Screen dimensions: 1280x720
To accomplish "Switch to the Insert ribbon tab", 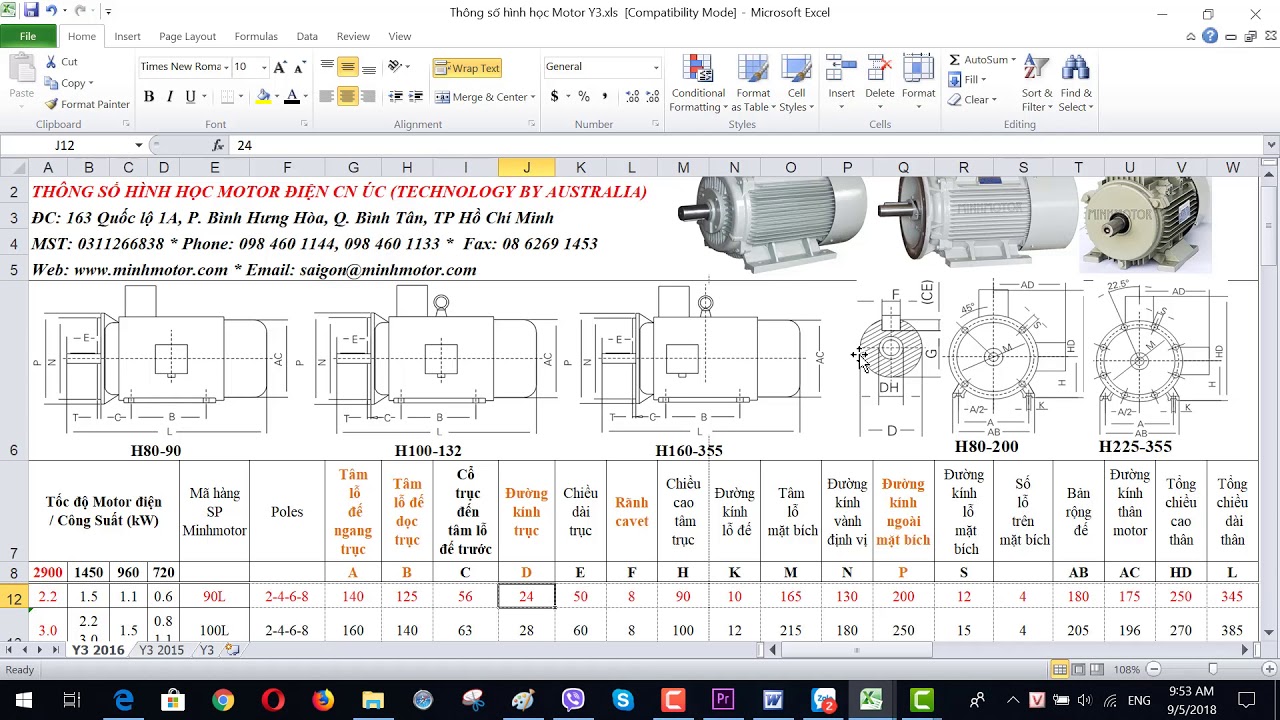I will click(x=127, y=36).
